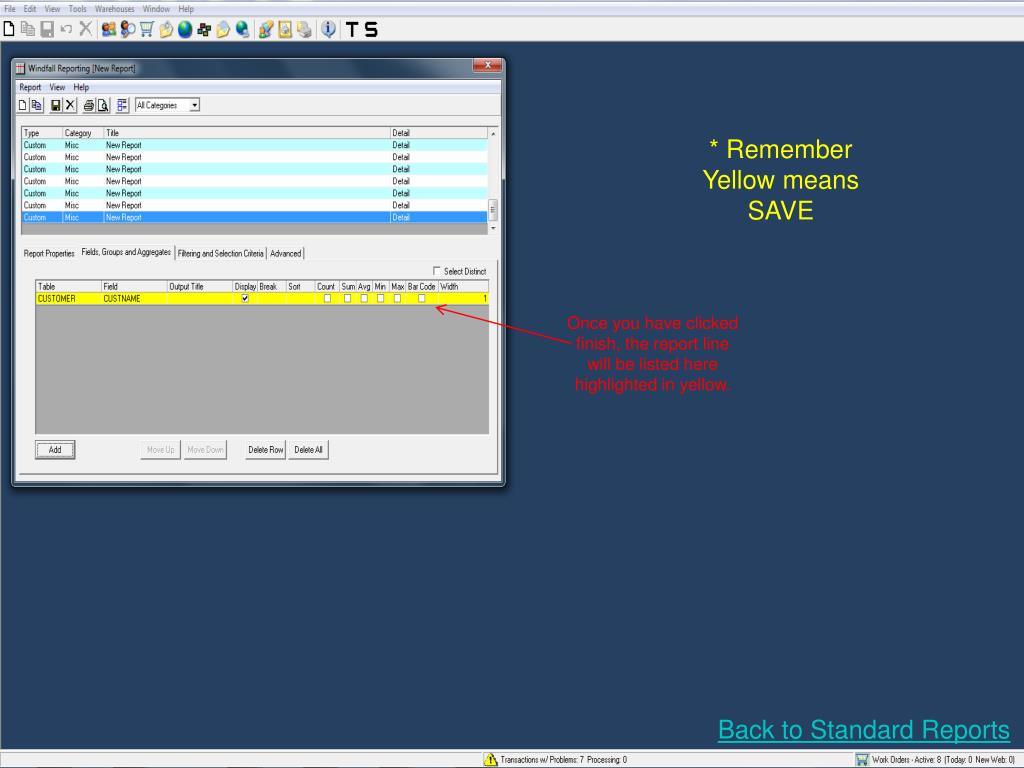This screenshot has width=1024, height=768.
Task: Click the New document icon in main toolbar
Action: [x=9, y=29]
